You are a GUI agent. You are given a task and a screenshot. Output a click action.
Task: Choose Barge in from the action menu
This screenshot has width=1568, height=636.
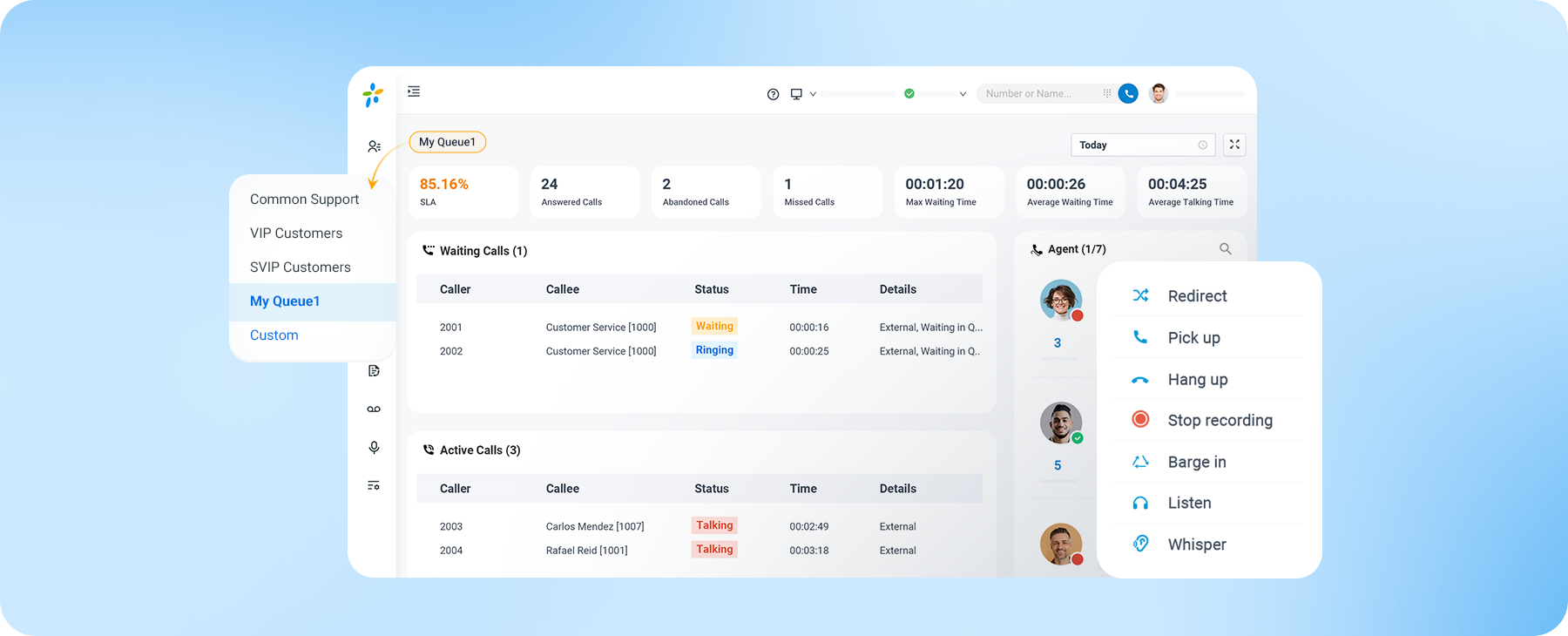point(1196,463)
